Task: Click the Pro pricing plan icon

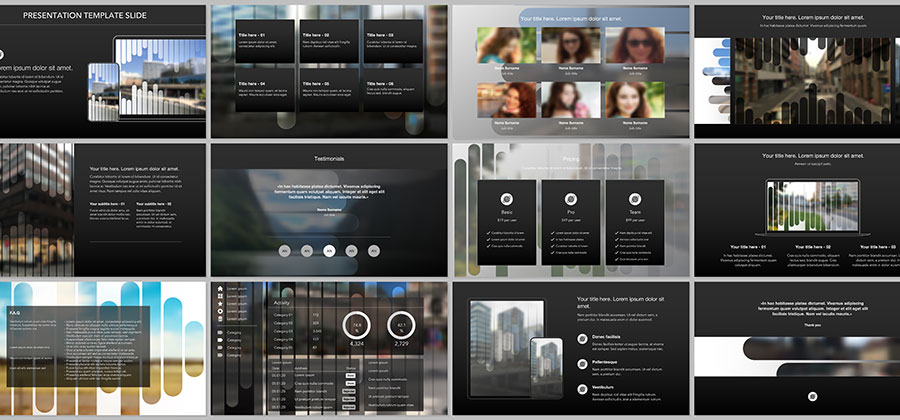Action: [570, 199]
